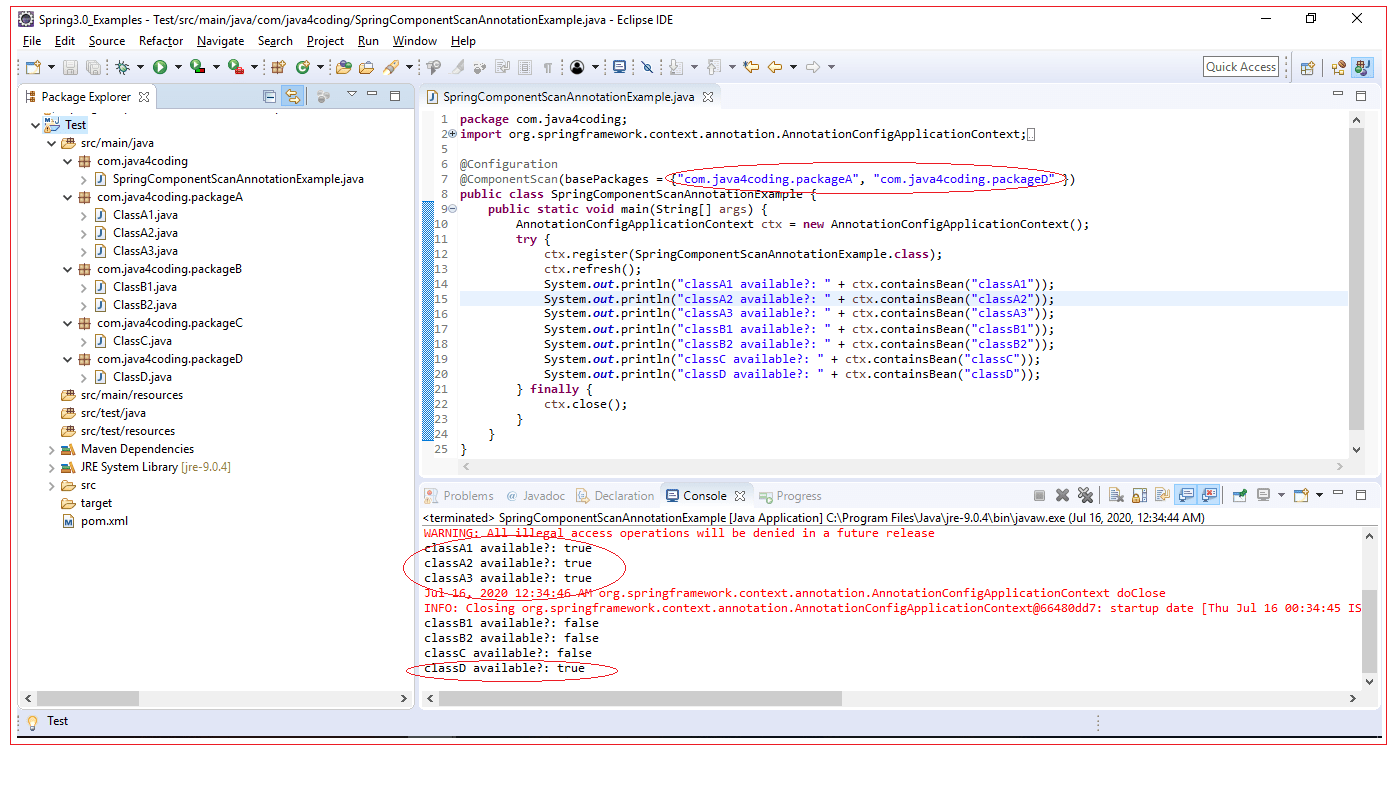Collapse All items in Package Explorer
Image resolution: width=1394 pixels, height=786 pixels.
coord(268,96)
